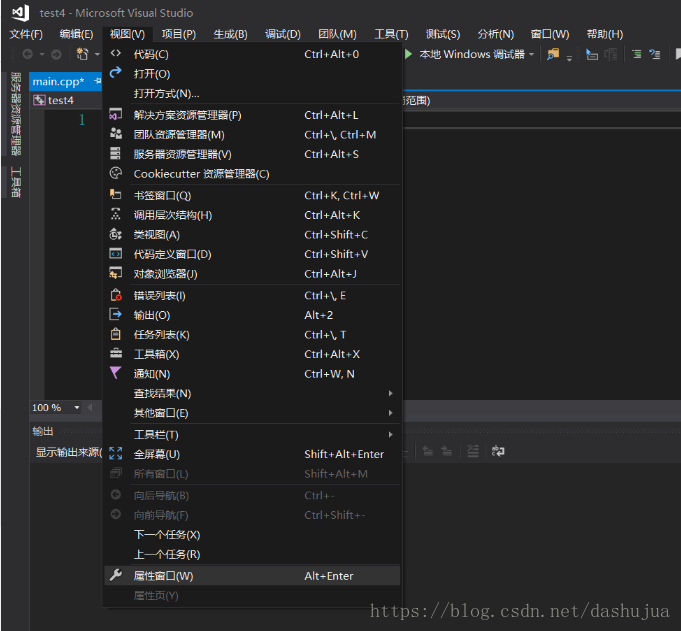
Task: Open the Server Explorer vertical side tab
Action: 16,114
